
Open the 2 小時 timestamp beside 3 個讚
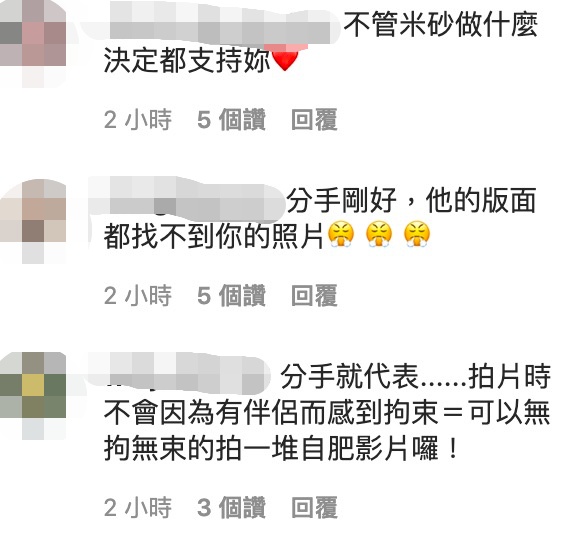pos(138,507)
